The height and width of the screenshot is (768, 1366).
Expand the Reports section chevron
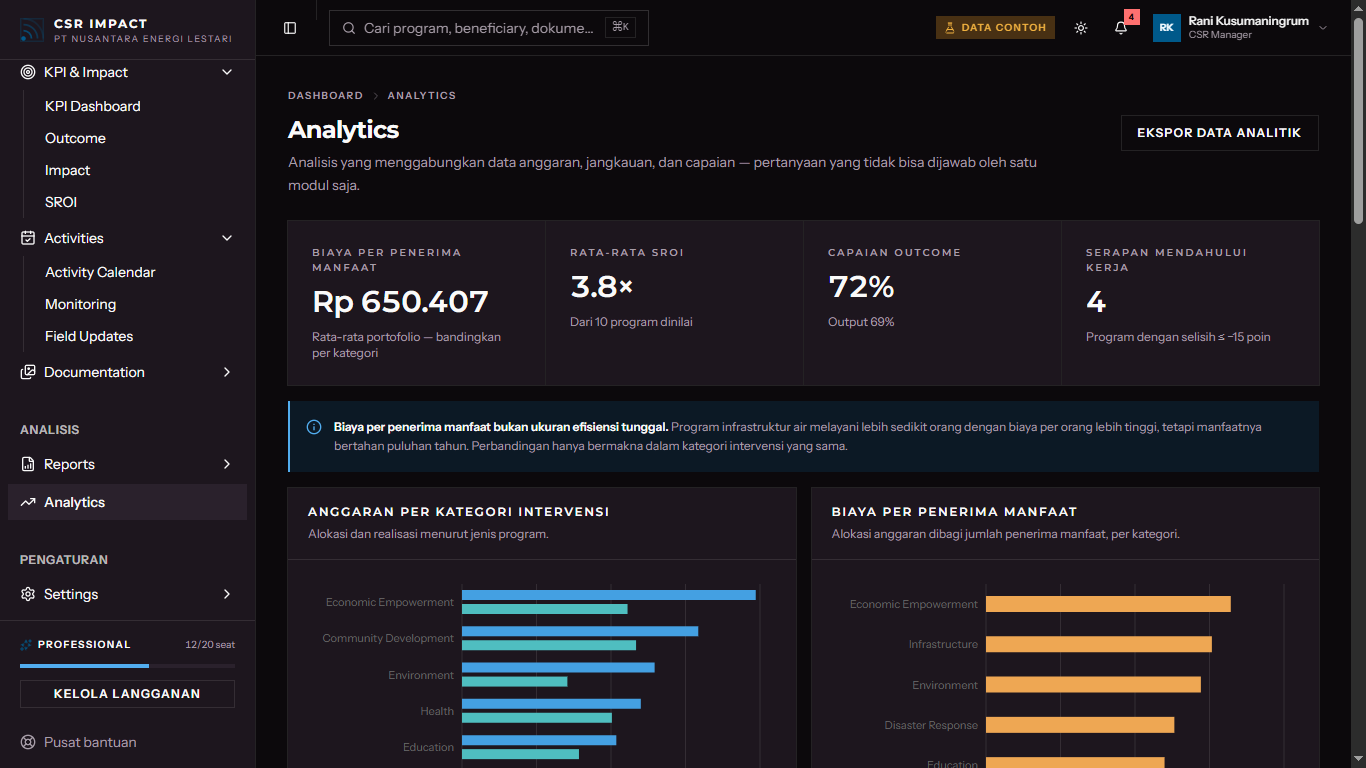pyautogui.click(x=227, y=464)
